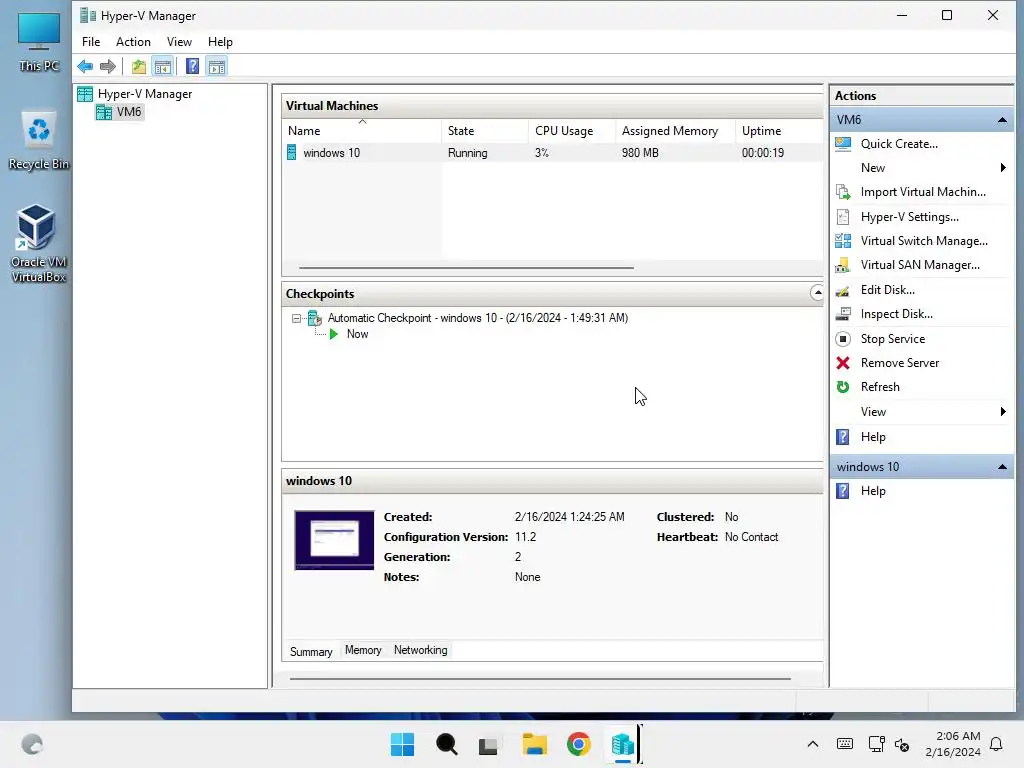Open the taskbar Search icon
Screen dimensions: 1024x768
447,744
